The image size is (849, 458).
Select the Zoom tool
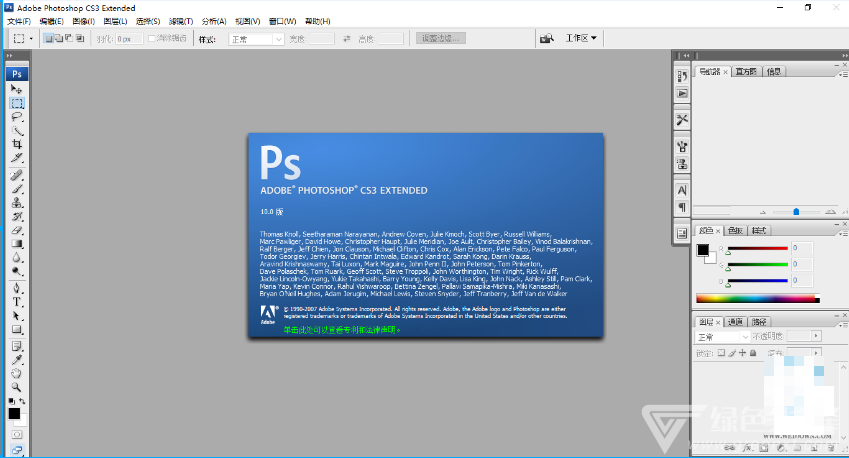[17, 387]
